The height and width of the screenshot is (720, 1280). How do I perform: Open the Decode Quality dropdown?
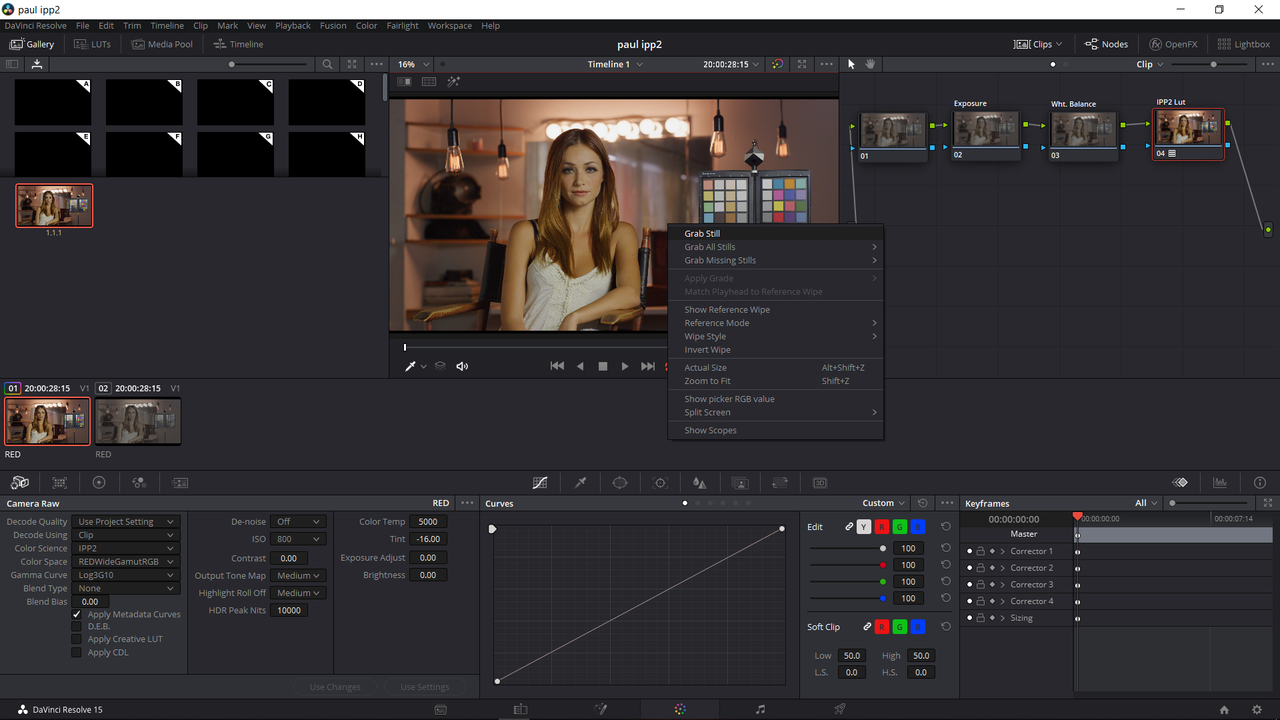[x=126, y=522]
